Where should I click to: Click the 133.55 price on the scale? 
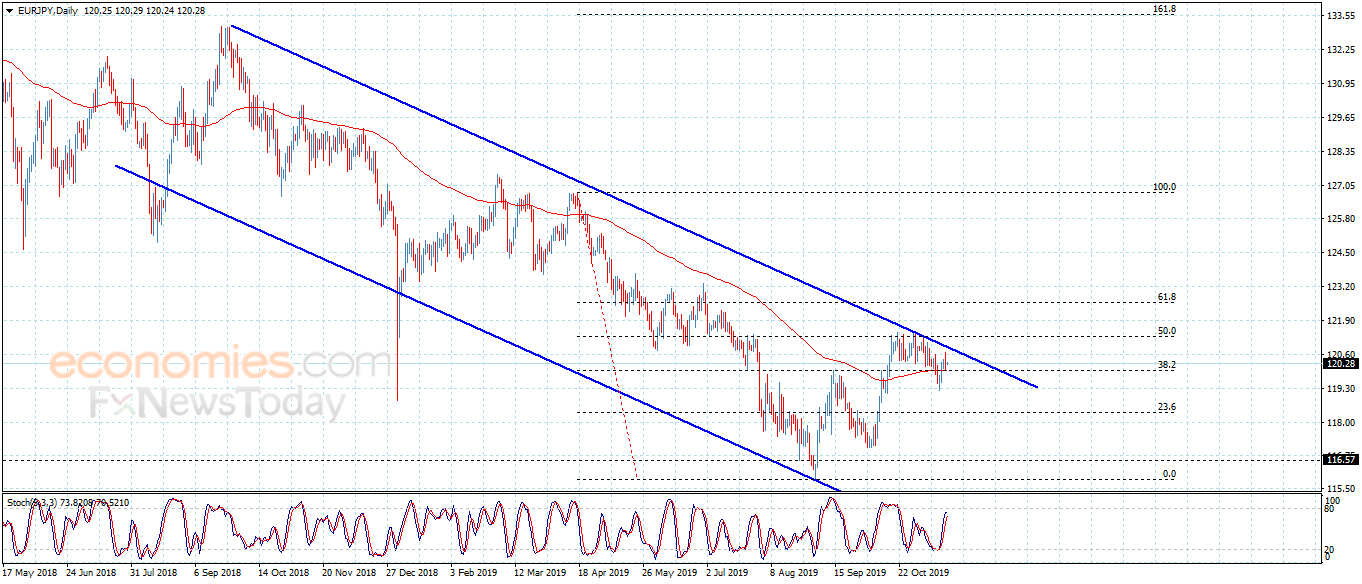click(1339, 17)
